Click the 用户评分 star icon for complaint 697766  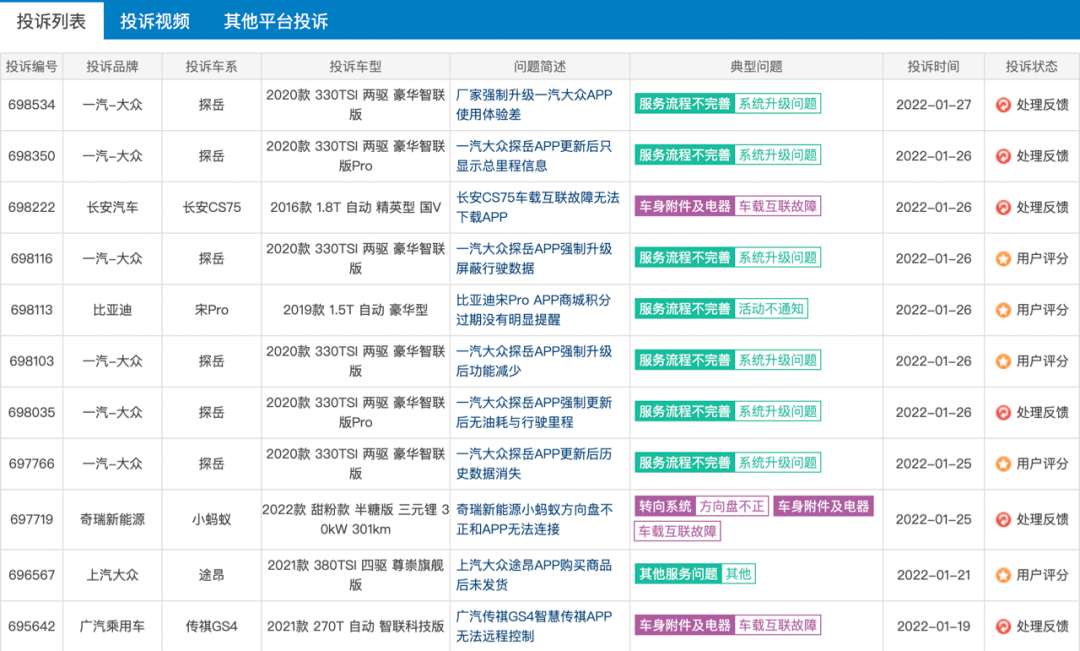1003,464
